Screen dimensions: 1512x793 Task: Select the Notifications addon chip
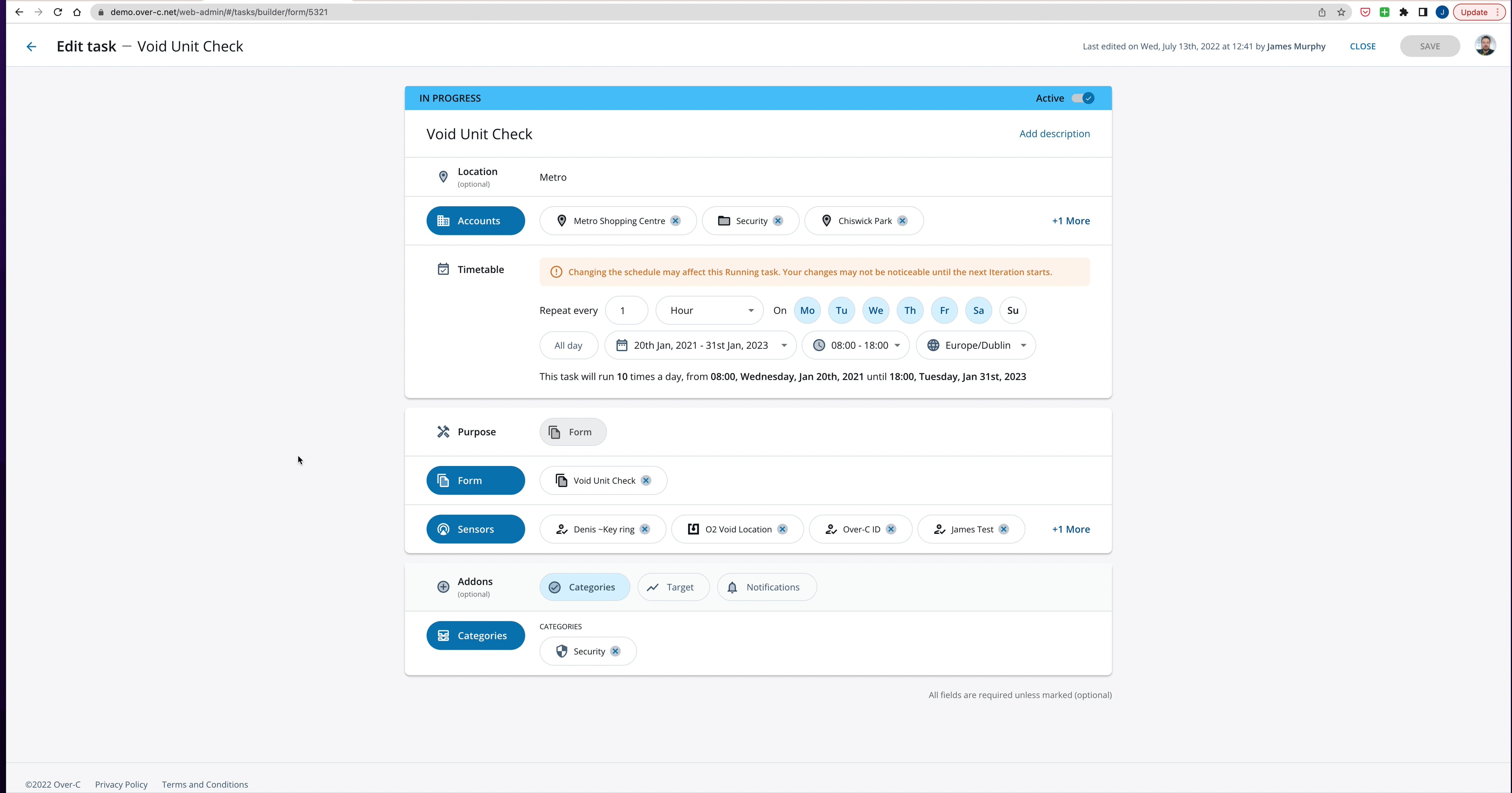[x=767, y=587]
